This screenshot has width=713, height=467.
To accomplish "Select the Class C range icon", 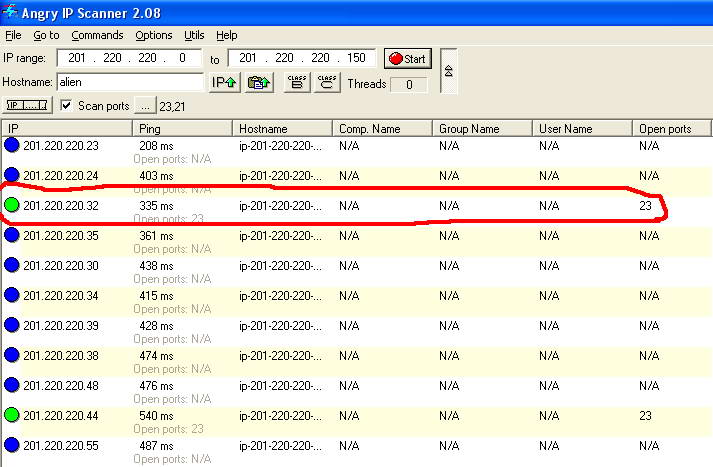I will tap(327, 83).
